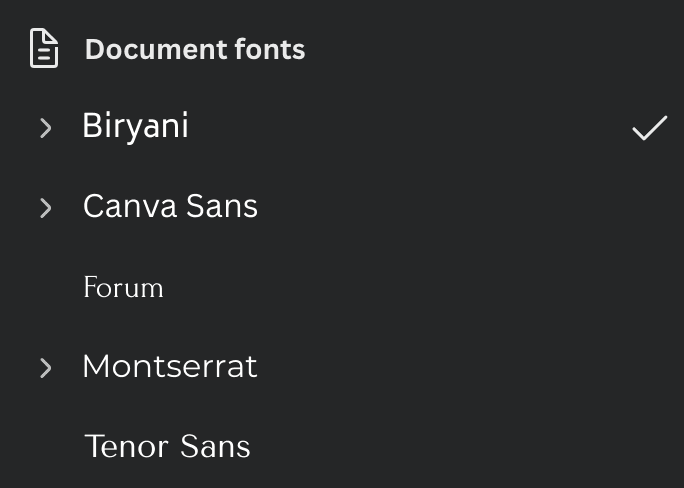Click the Canva Sans font name text
Screen dimensions: 684x488
pyautogui.click(x=170, y=207)
